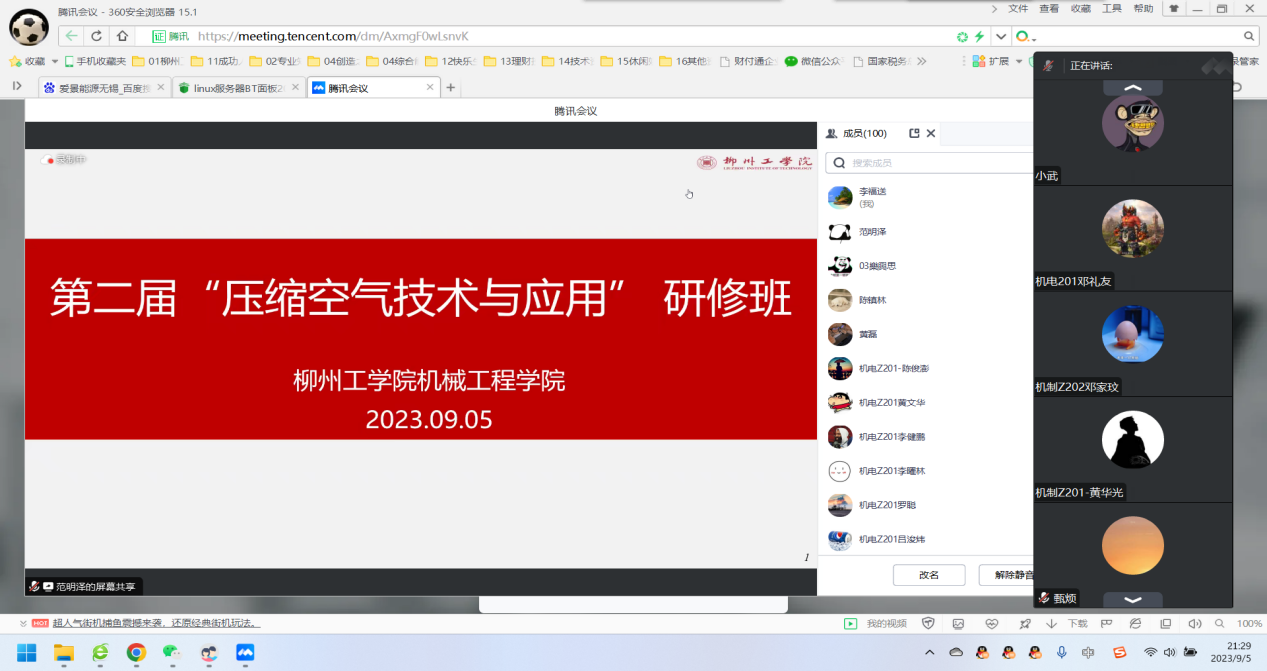Open the browser skin shirt icon
This screenshot has height=671, width=1267.
point(1174,9)
